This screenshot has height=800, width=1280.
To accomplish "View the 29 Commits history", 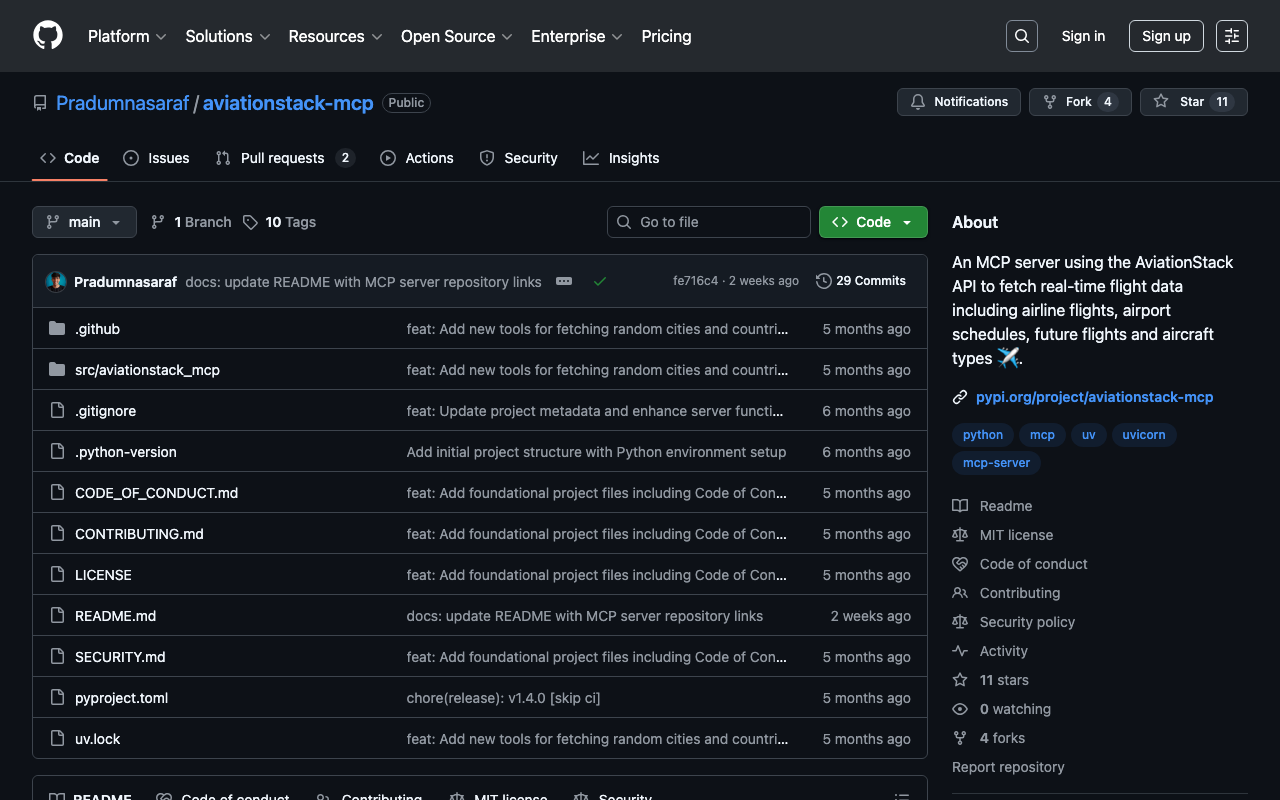I will pyautogui.click(x=861, y=281).
